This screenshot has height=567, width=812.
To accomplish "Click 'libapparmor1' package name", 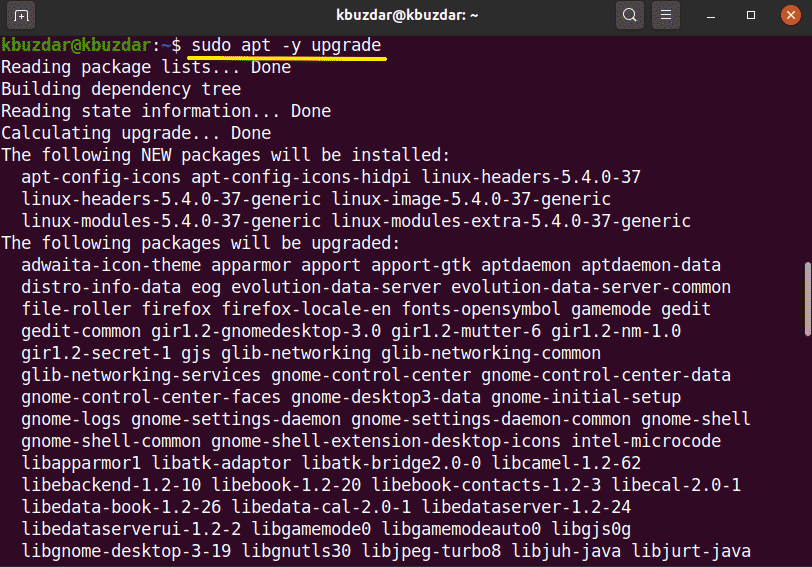I will 81,464.
